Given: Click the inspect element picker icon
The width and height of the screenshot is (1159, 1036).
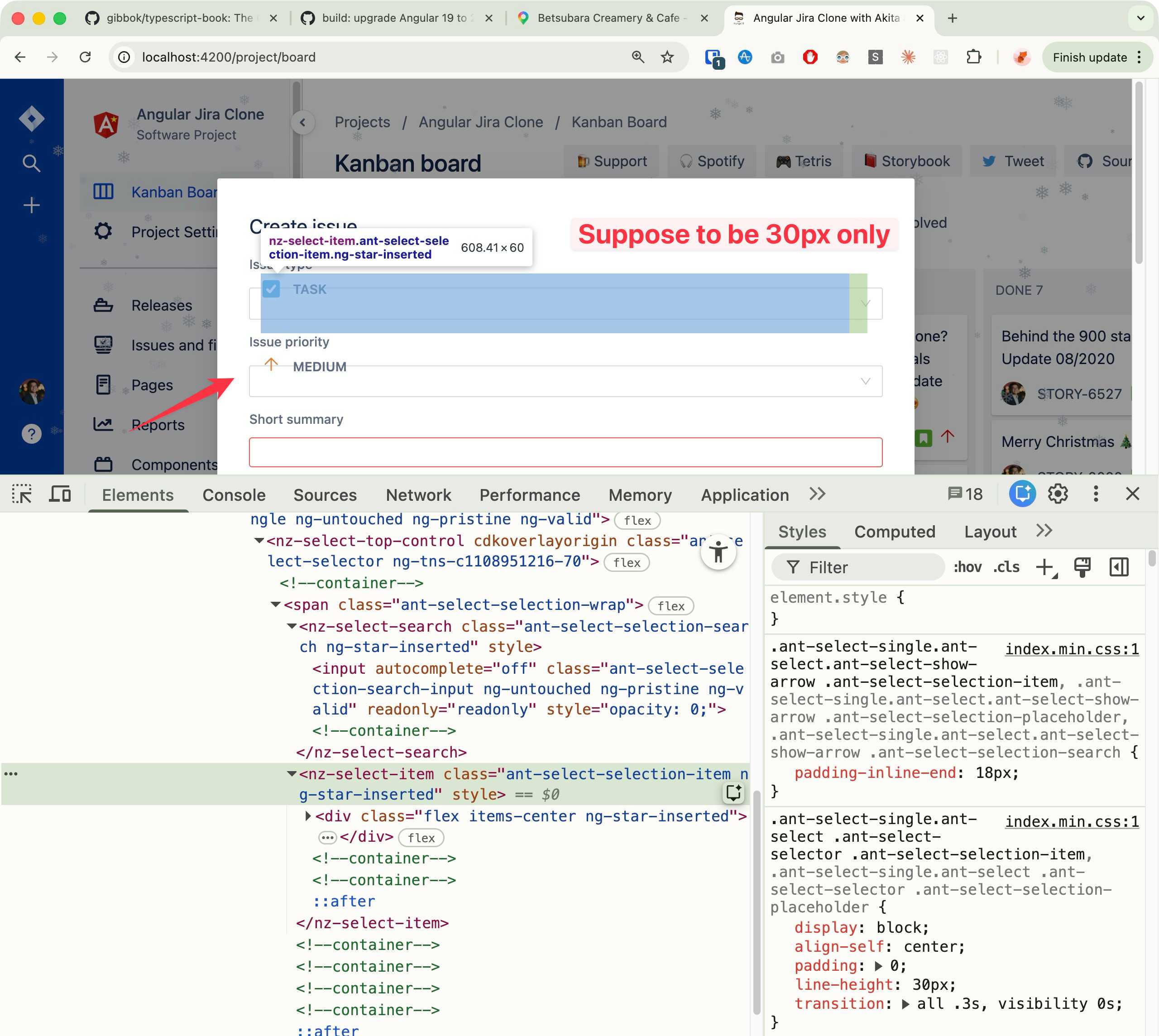Looking at the screenshot, I should point(22,494).
